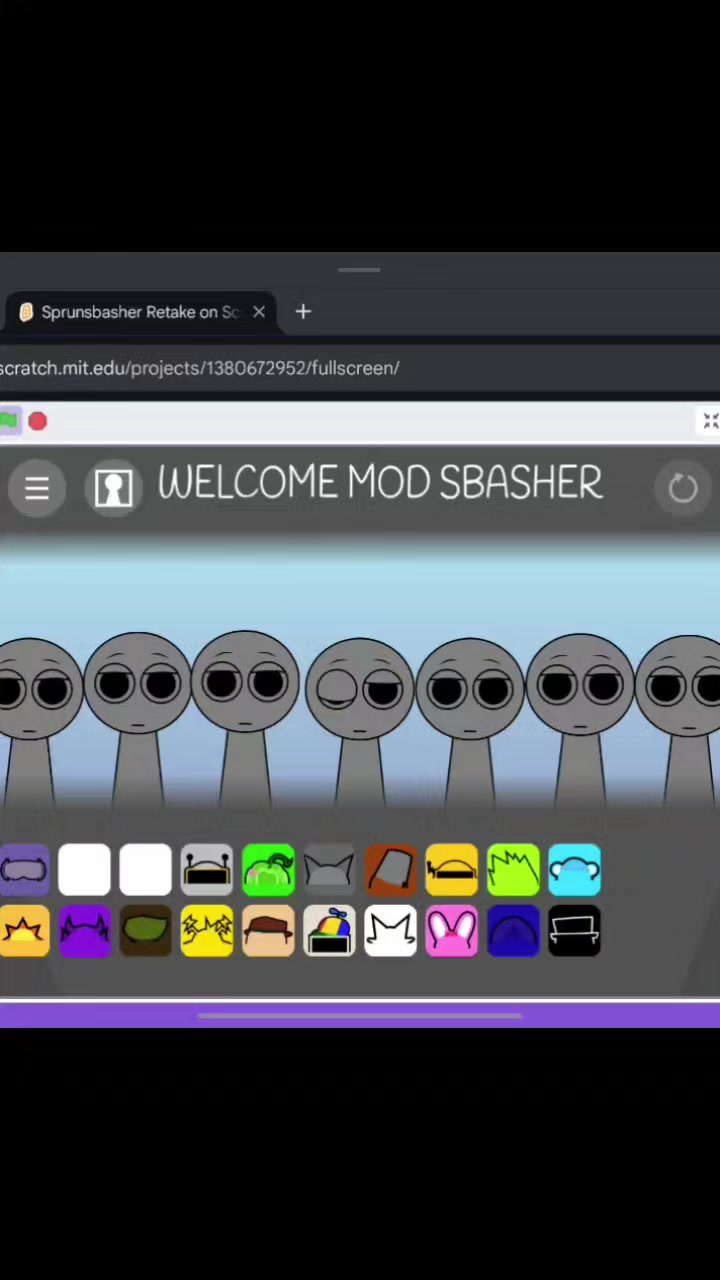The width and height of the screenshot is (720, 1280).
Task: Select the green pumpkin character icon
Action: pyautogui.click(x=268, y=869)
